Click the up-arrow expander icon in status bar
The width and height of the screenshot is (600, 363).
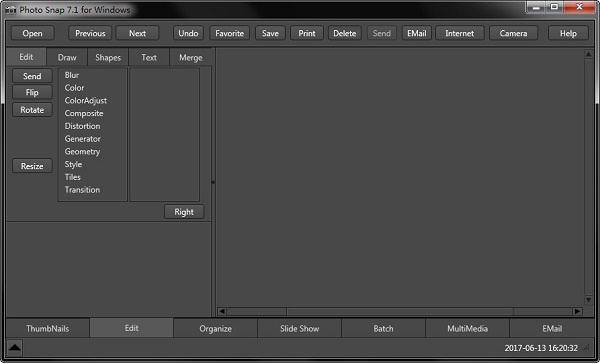[15, 348]
